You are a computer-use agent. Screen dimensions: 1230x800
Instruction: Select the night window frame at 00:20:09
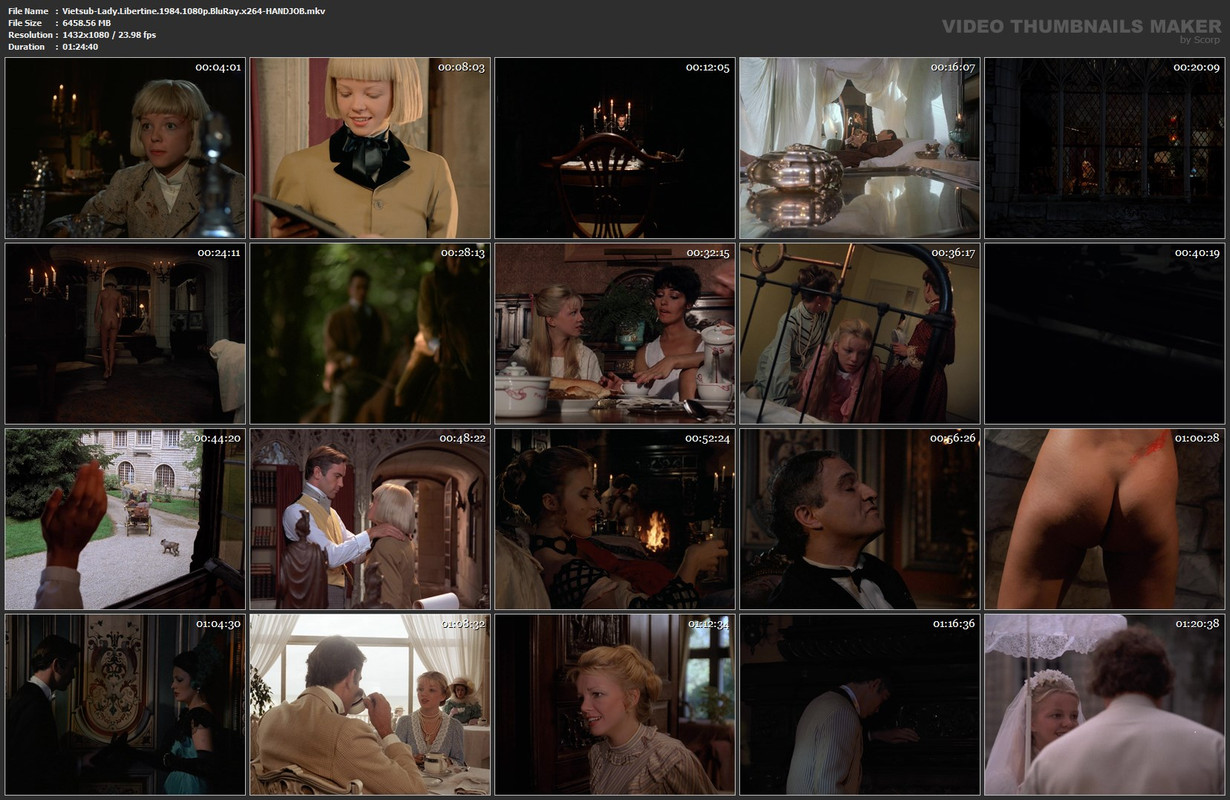pyautogui.click(x=1105, y=148)
